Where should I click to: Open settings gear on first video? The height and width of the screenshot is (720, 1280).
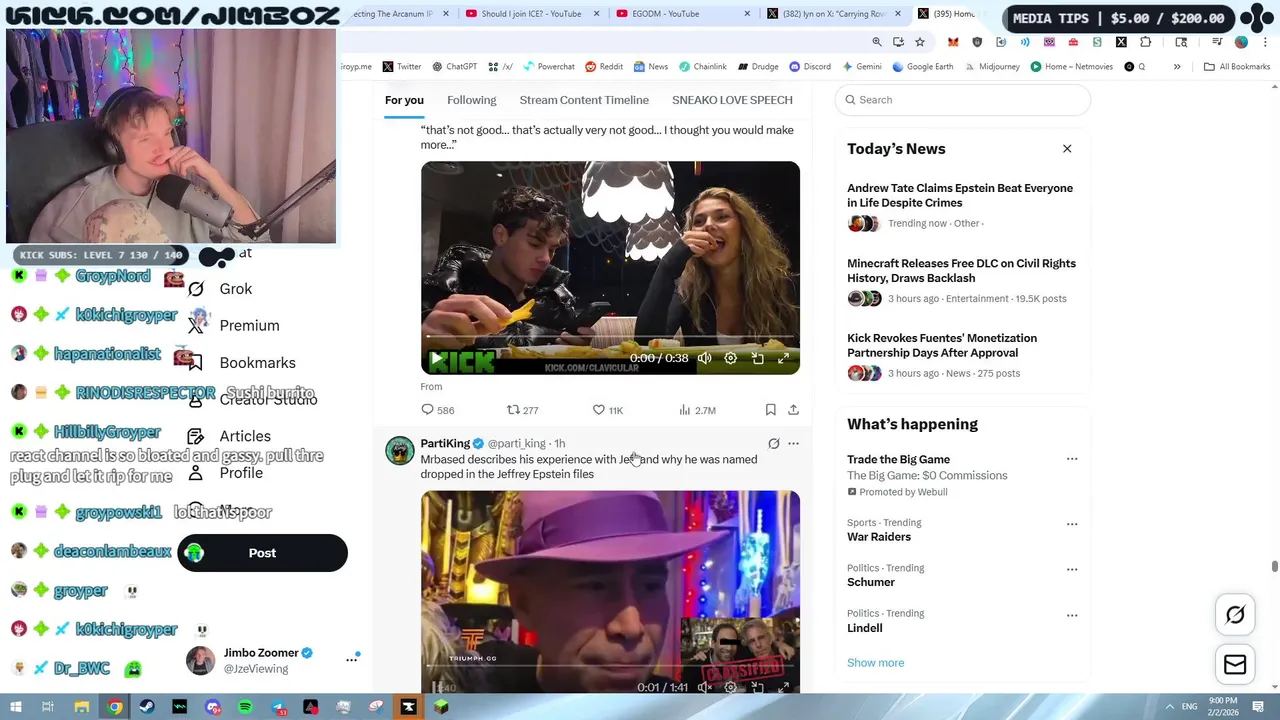click(731, 358)
